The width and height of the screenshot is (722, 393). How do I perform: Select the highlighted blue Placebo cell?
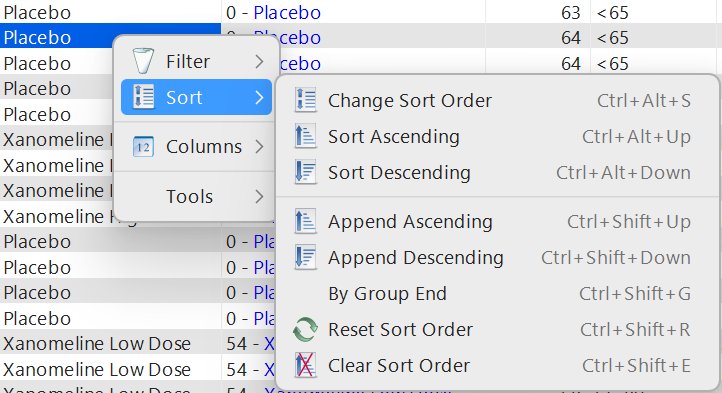(x=111, y=37)
